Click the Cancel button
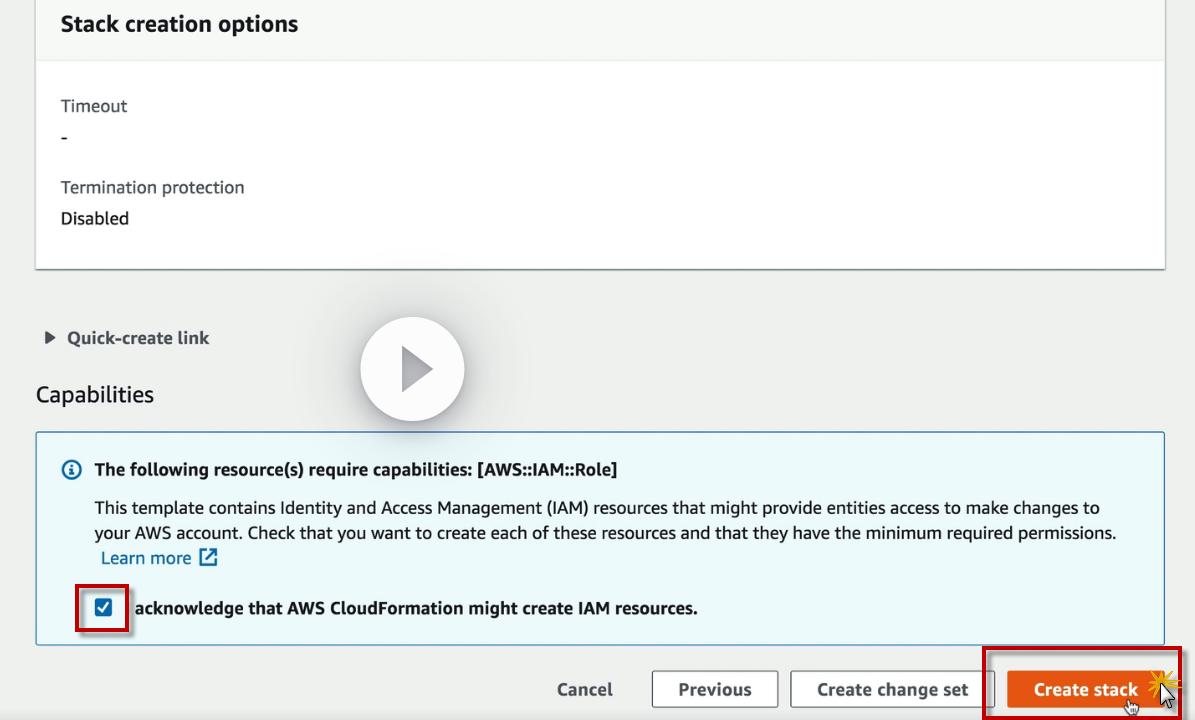The height and width of the screenshot is (720, 1195). click(x=585, y=689)
